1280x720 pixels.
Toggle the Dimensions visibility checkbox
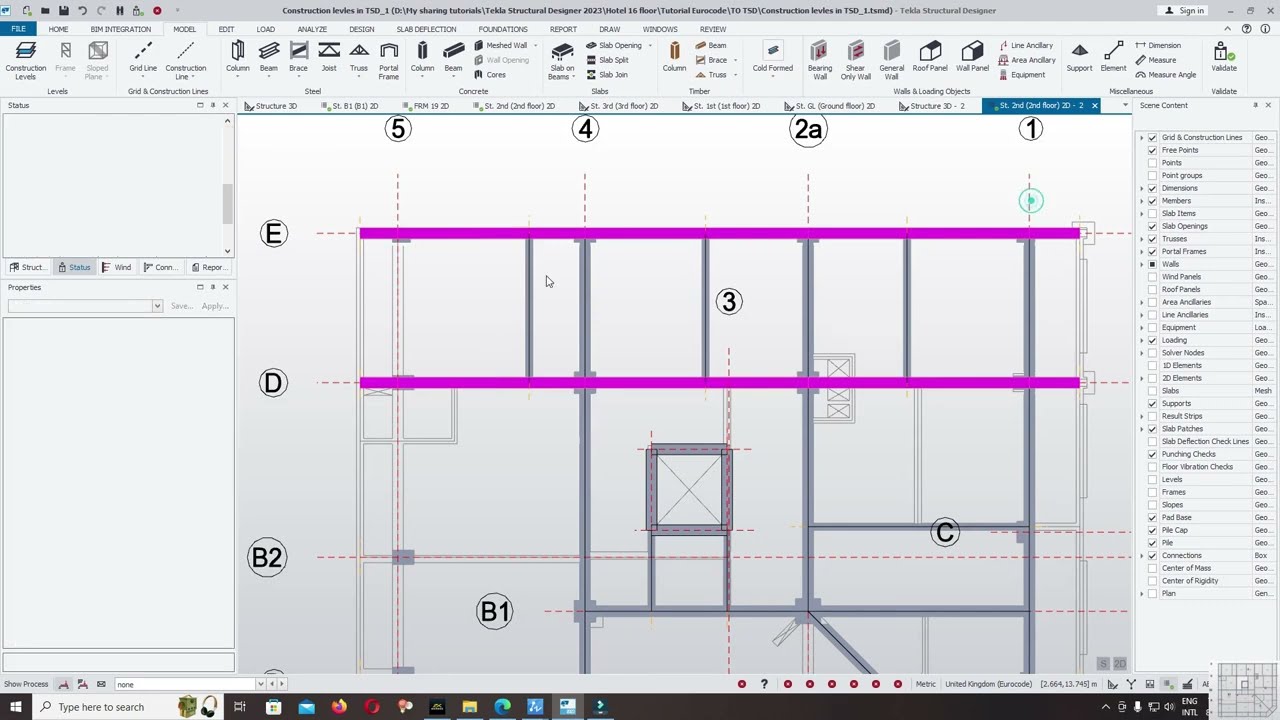1152,188
